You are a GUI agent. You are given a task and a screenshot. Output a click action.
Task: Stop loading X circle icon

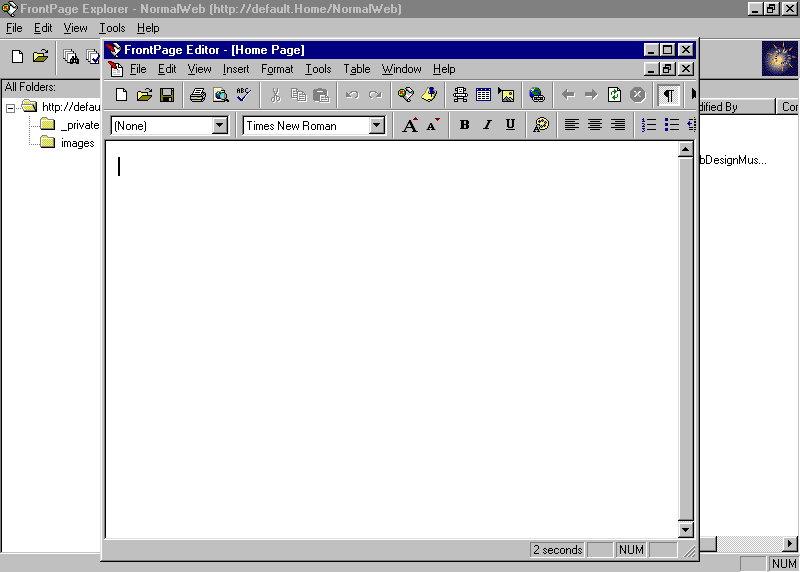[x=637, y=95]
